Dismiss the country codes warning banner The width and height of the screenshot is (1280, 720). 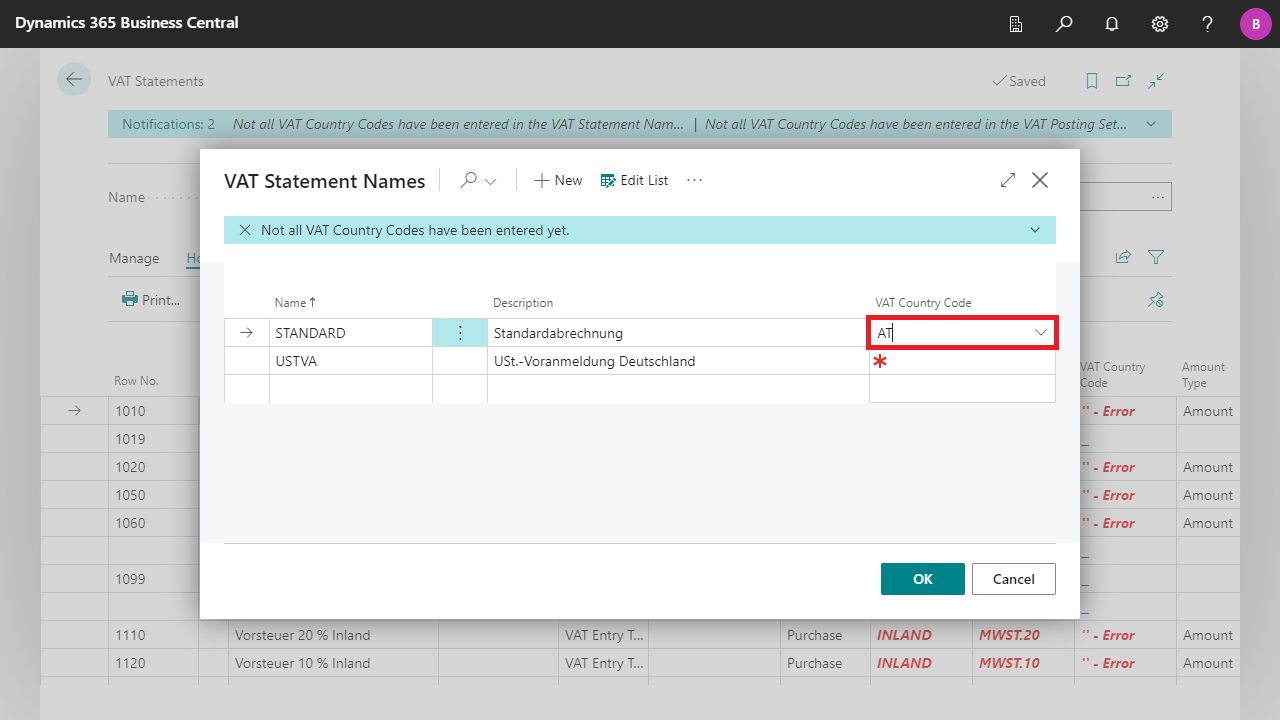[x=245, y=229]
